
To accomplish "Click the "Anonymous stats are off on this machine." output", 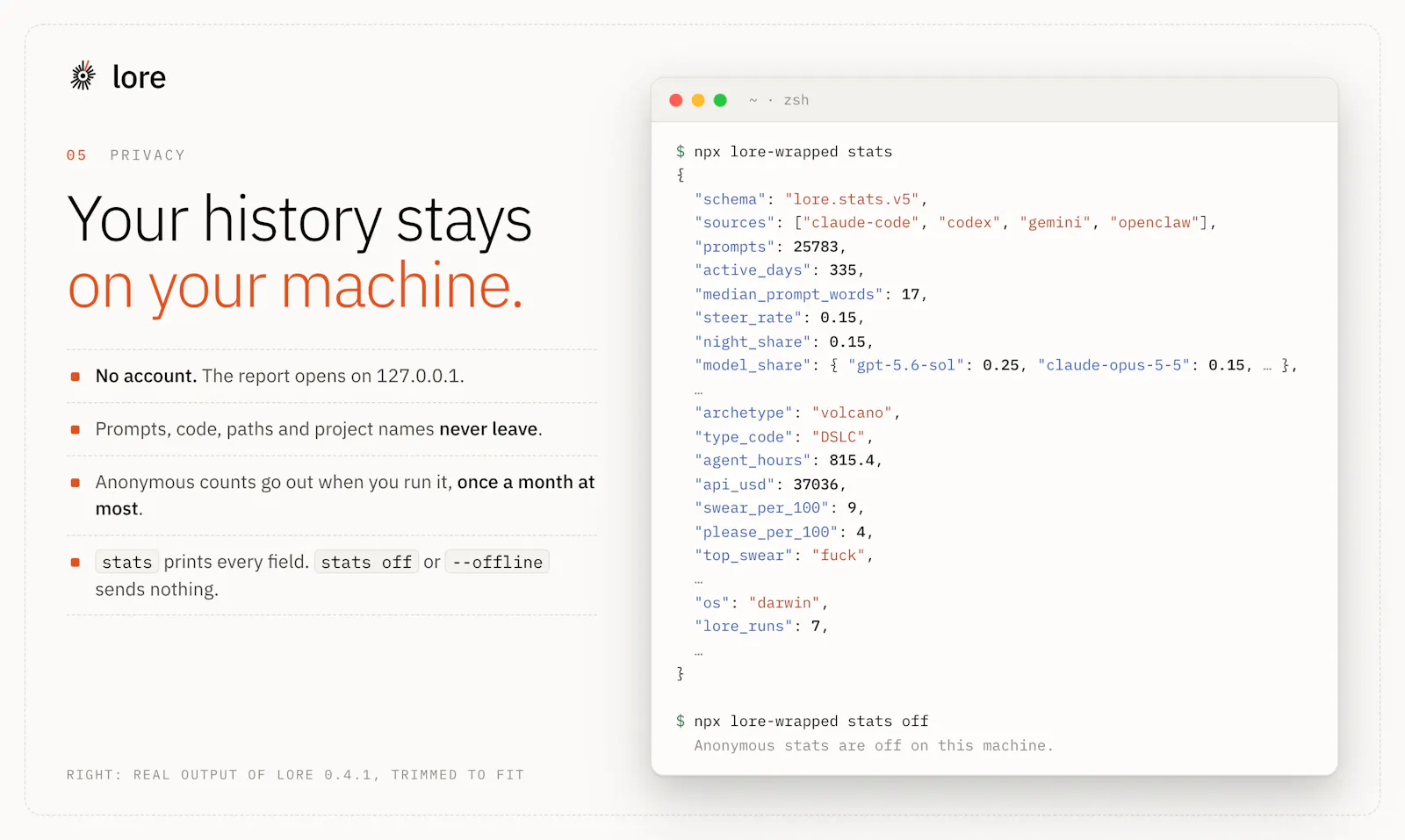I will [874, 745].
